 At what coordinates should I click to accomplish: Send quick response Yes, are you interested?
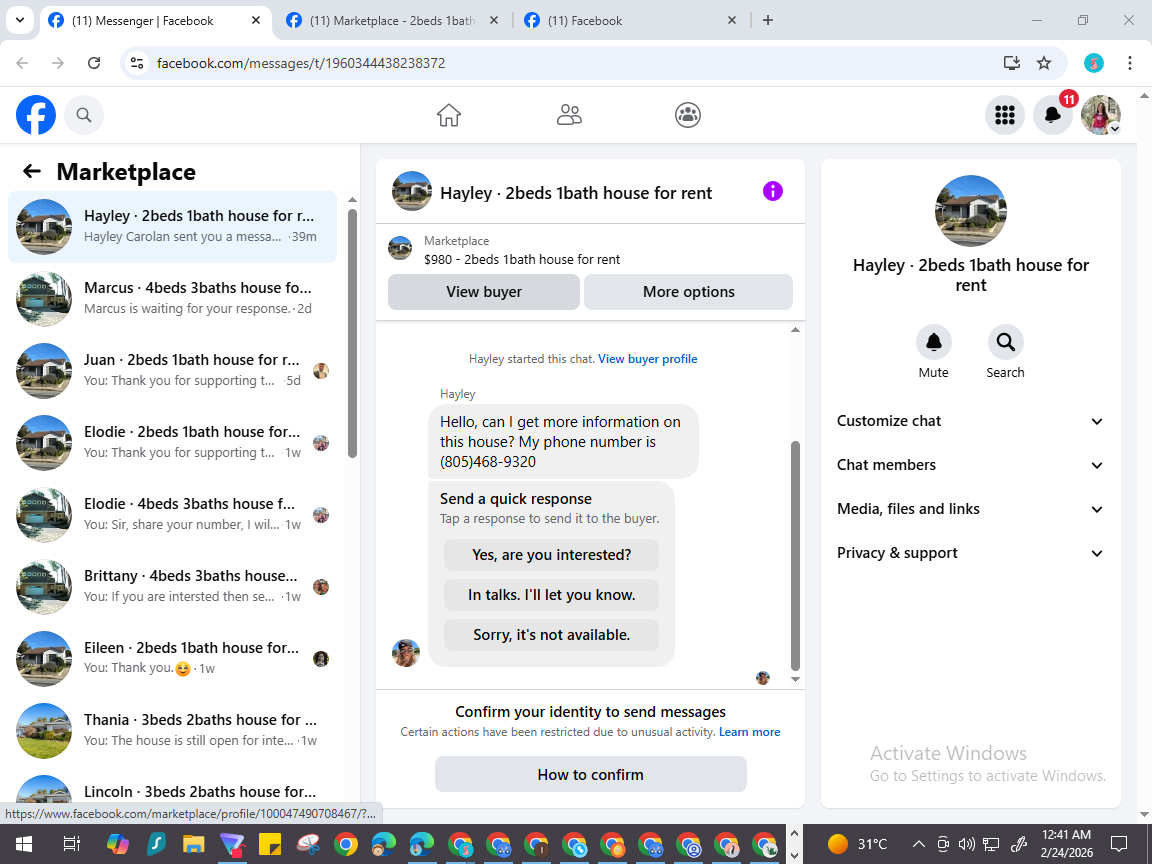551,555
